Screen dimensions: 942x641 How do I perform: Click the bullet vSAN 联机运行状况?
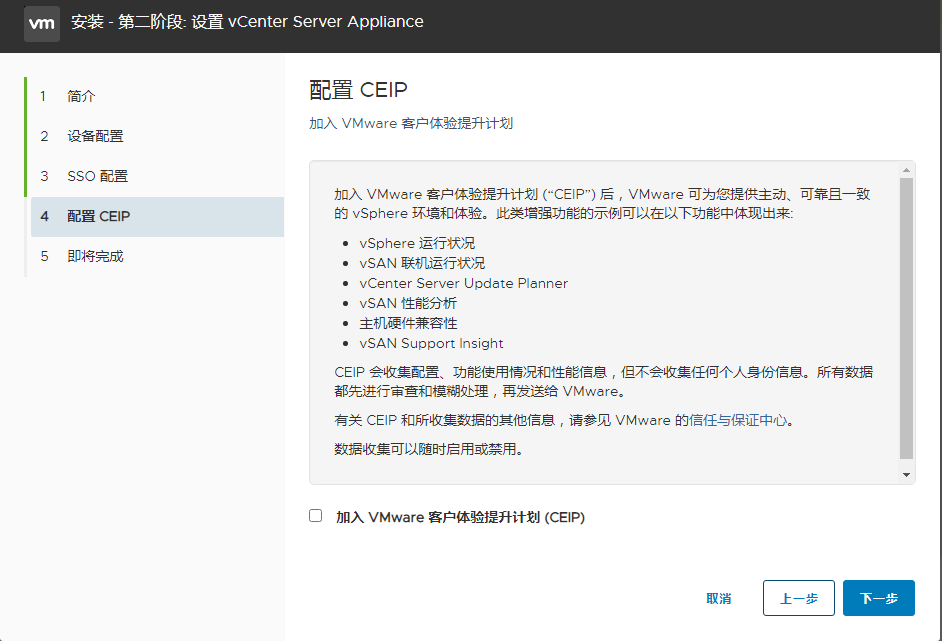point(422,263)
